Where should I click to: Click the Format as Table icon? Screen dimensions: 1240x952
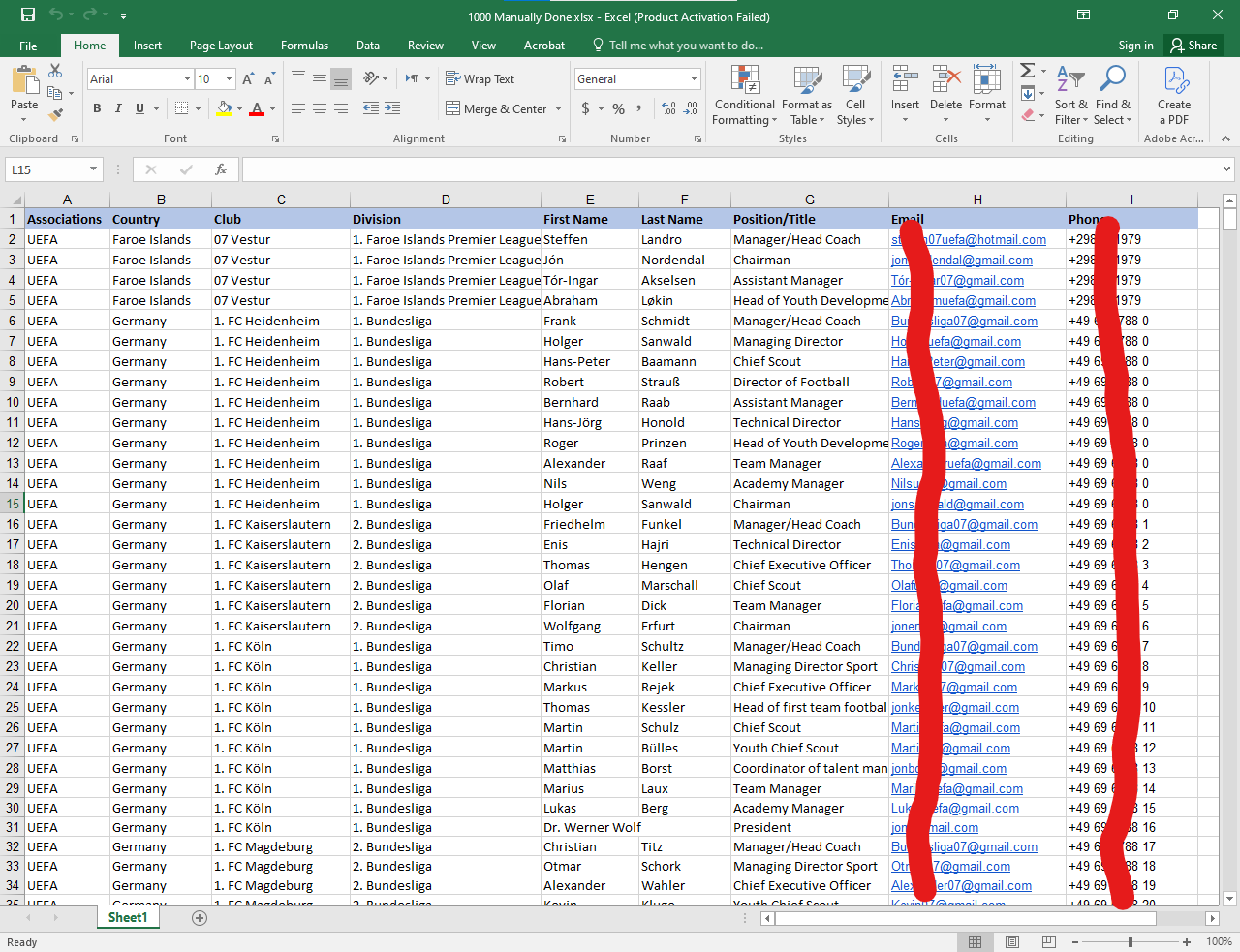(806, 96)
